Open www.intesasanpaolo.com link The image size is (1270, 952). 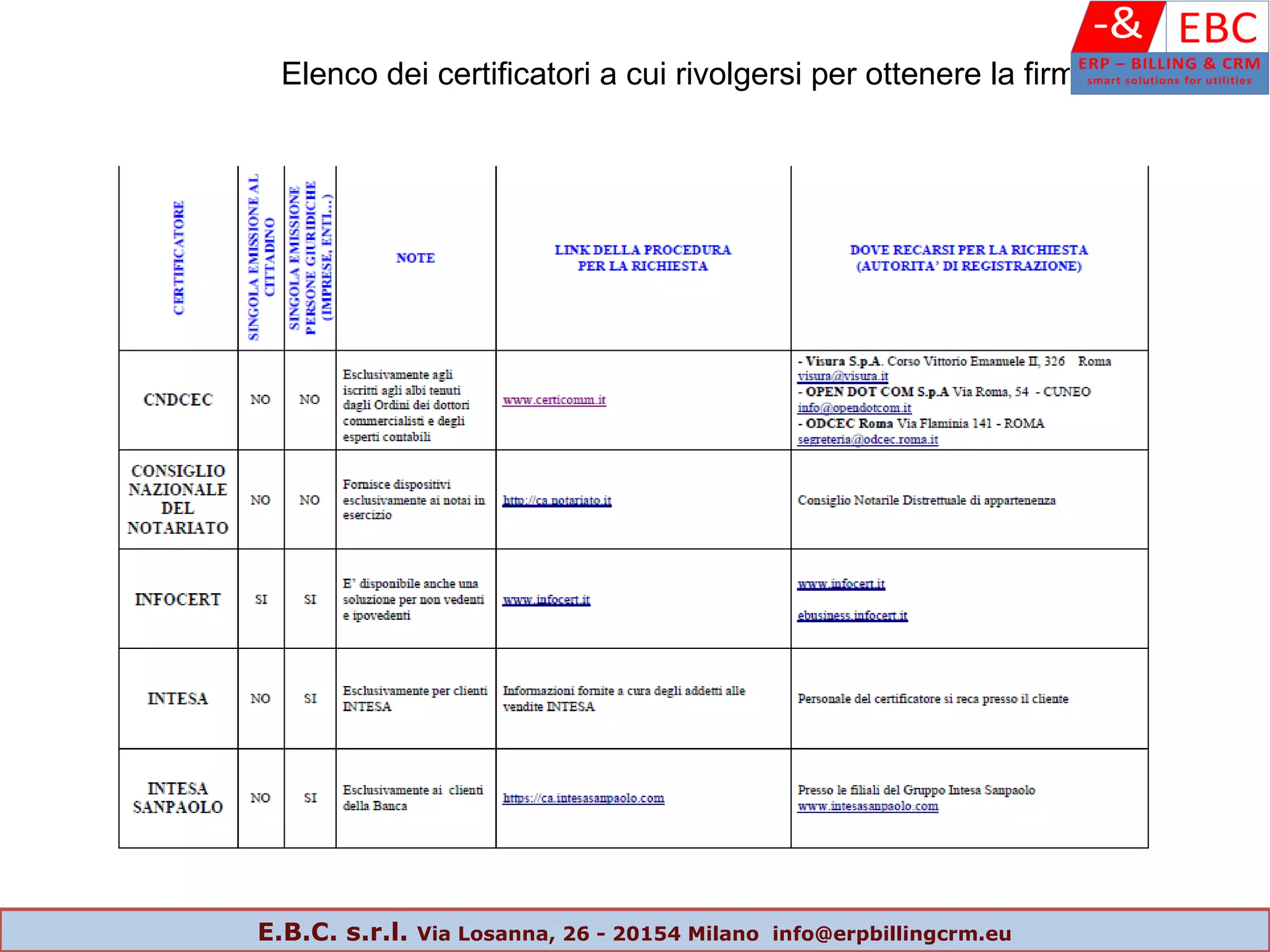pyautogui.click(x=868, y=806)
